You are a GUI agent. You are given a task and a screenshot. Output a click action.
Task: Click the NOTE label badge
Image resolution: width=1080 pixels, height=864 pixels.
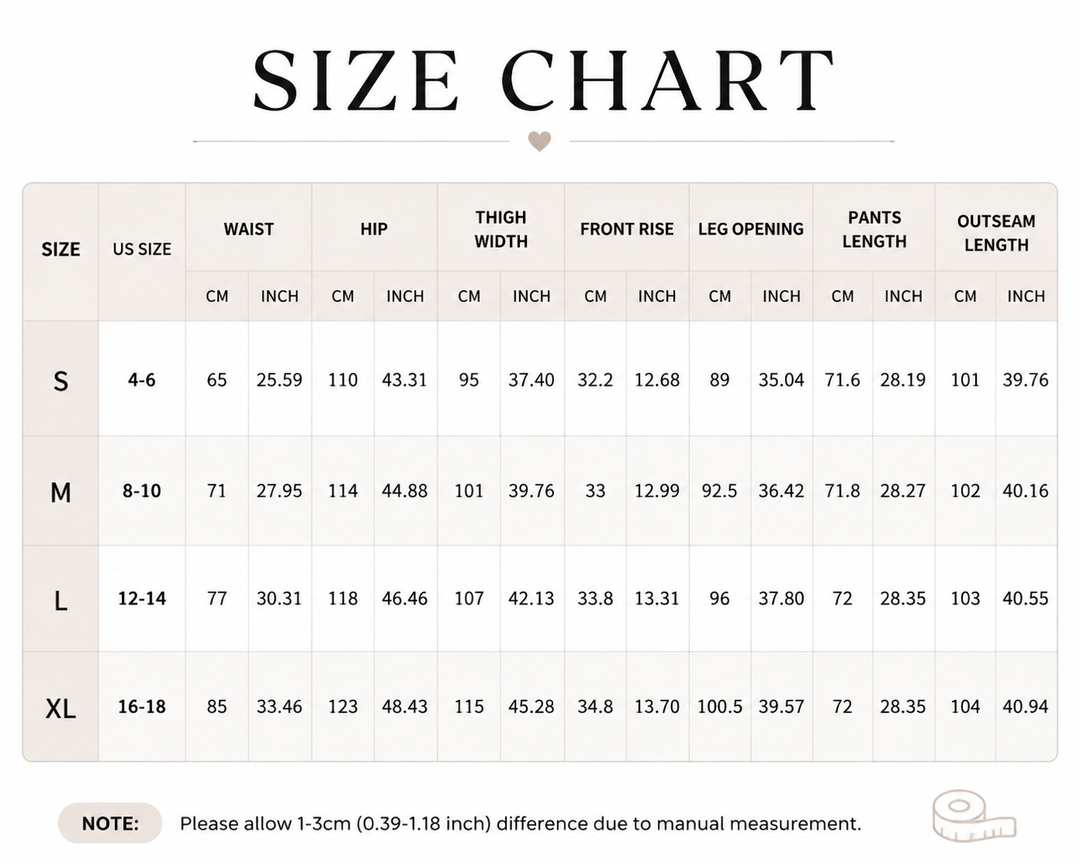[110, 823]
